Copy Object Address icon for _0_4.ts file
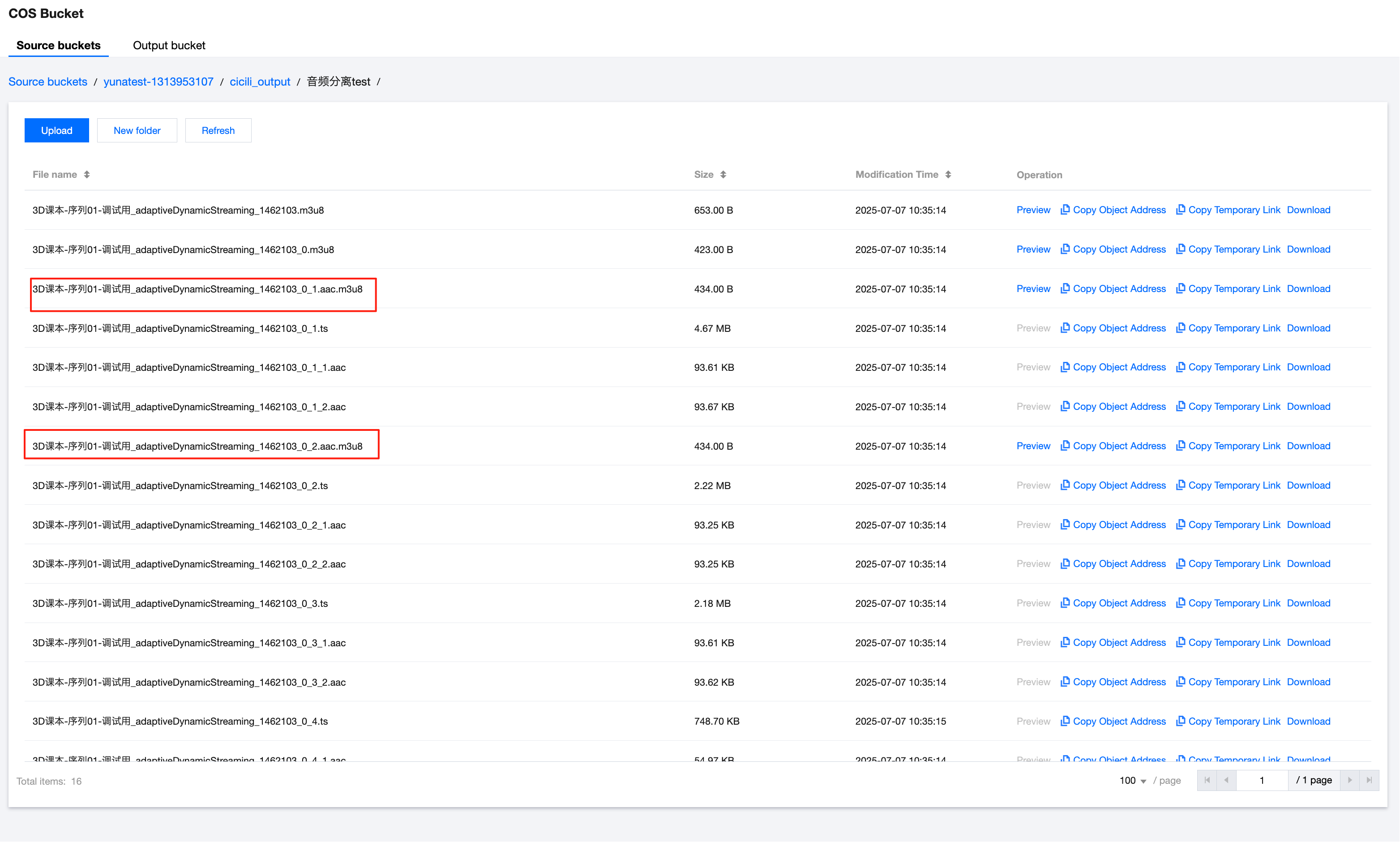 1065,721
